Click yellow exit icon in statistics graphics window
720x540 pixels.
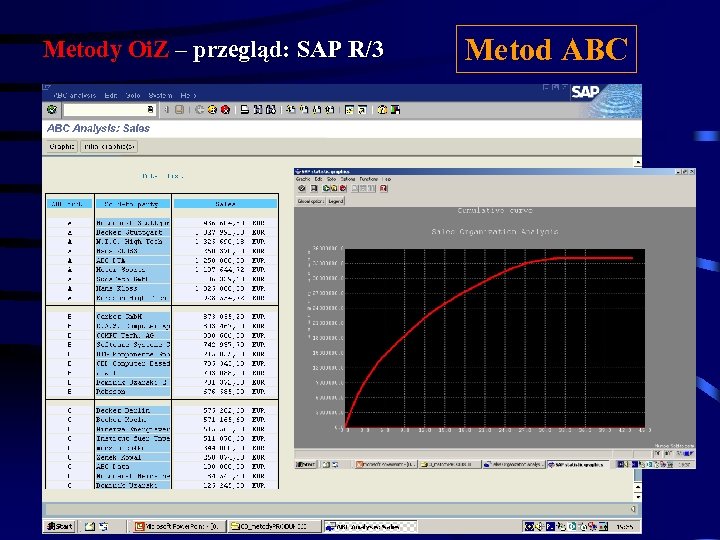point(334,188)
